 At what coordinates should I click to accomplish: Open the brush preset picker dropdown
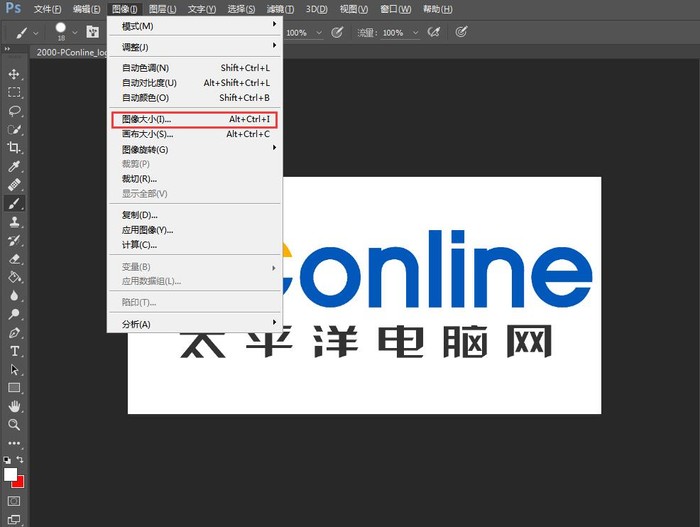tap(75, 33)
